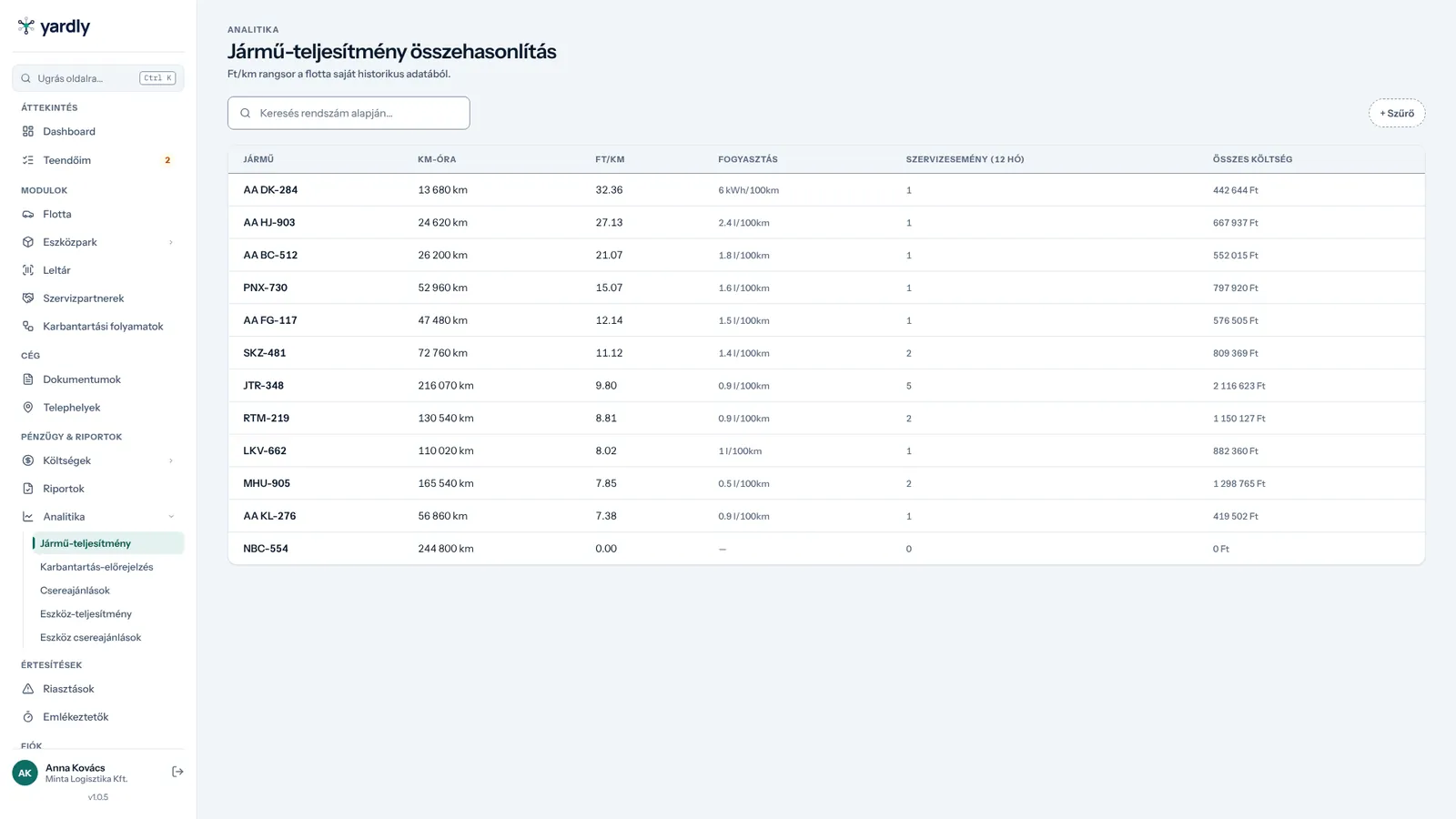Viewport: 1456px width, 819px height.
Task: Click the Ugrás oldalra quick jump field
Action: [x=98, y=78]
